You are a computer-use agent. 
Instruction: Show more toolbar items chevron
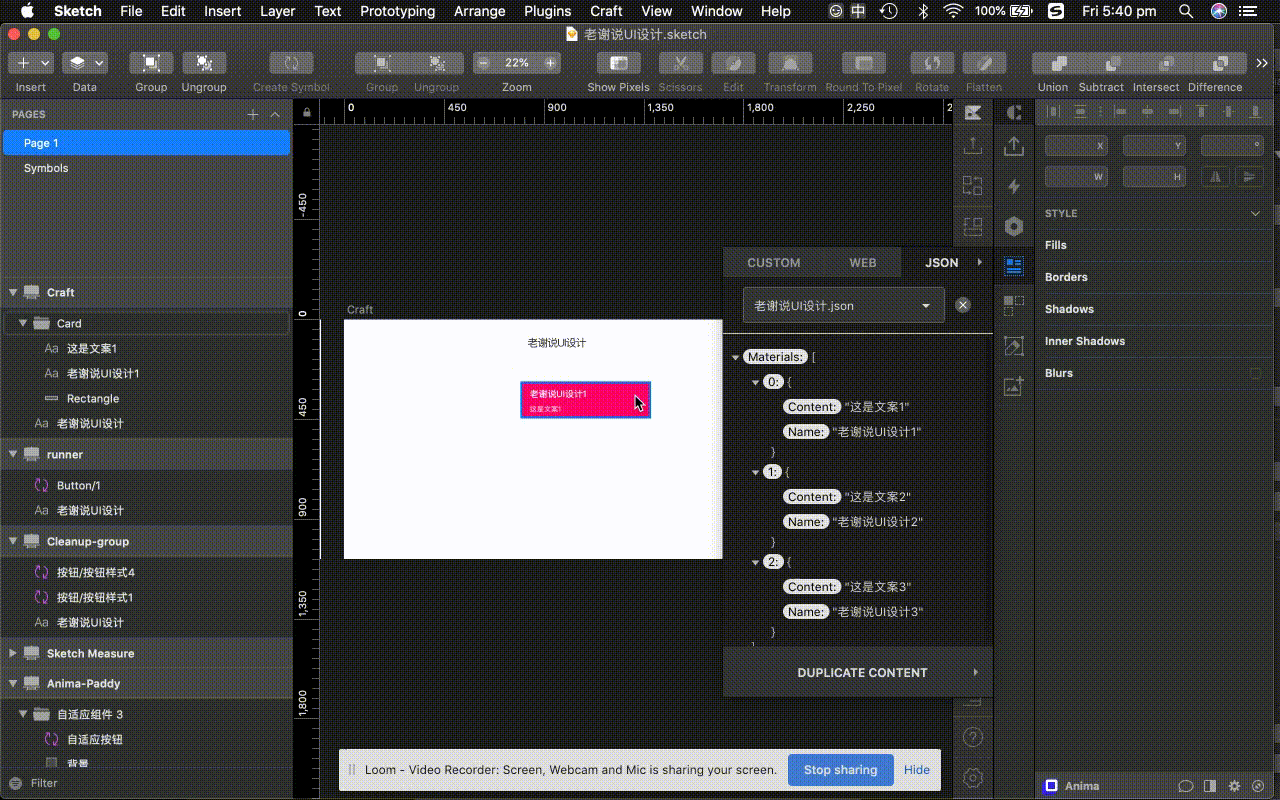tap(1263, 63)
